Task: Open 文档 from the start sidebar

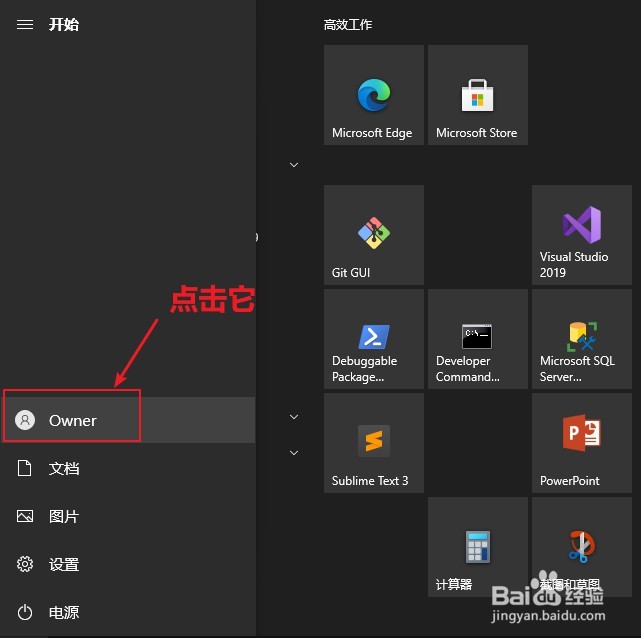Action: coord(128,468)
